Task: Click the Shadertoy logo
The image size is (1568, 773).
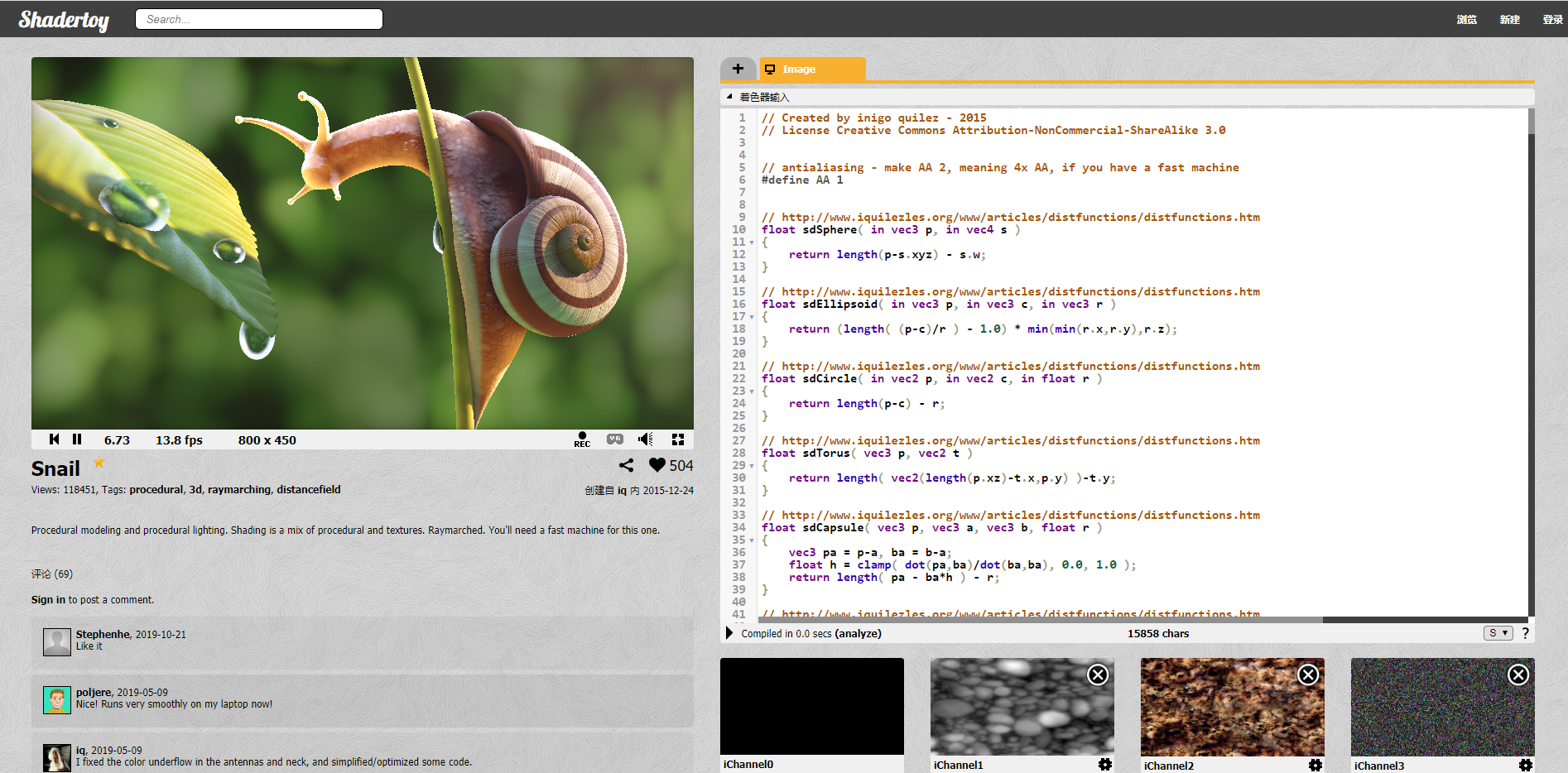Action: point(64,20)
